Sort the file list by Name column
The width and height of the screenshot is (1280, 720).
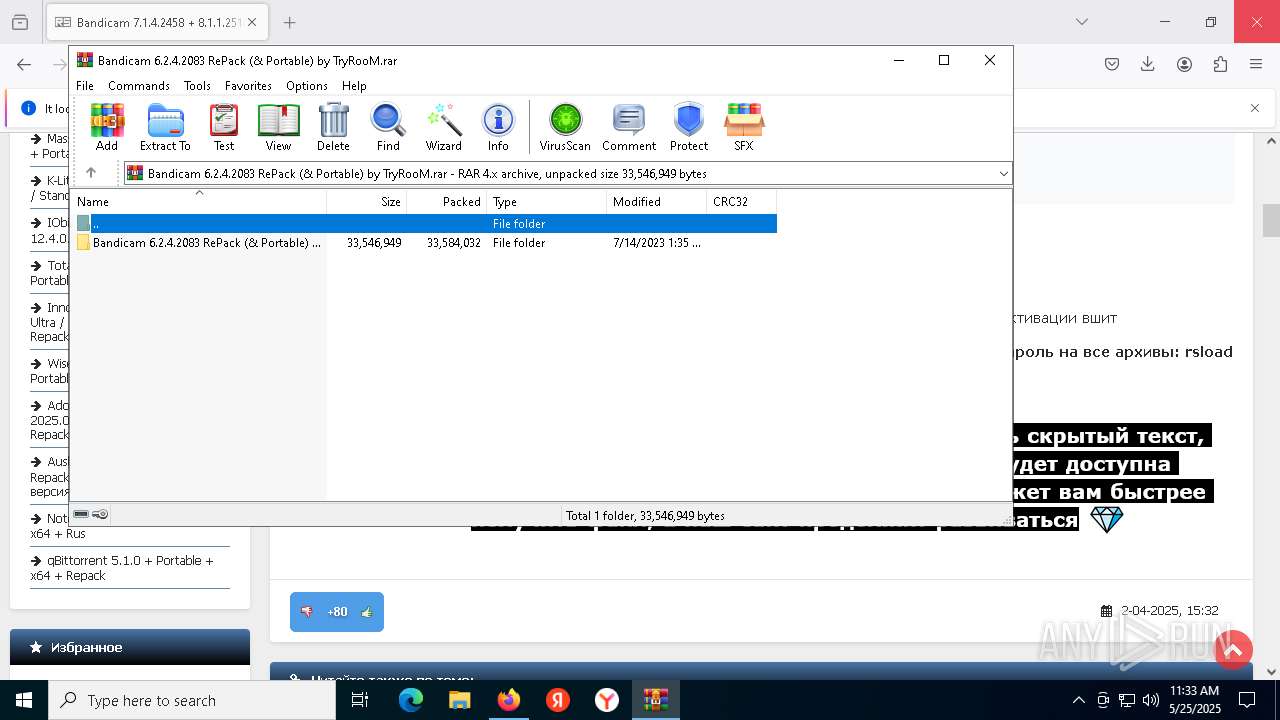pos(199,201)
